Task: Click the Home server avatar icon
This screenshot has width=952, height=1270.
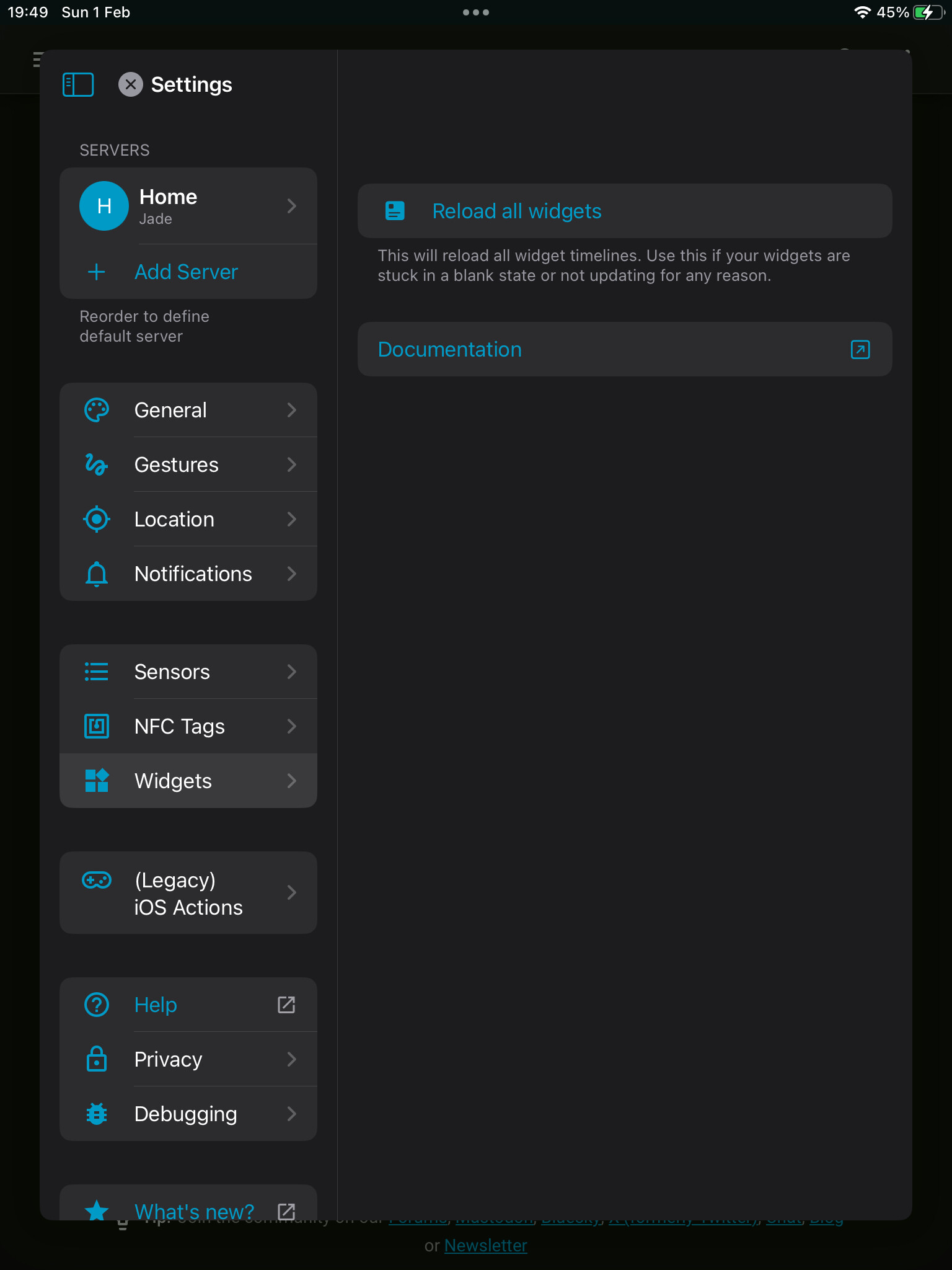Action: click(104, 206)
